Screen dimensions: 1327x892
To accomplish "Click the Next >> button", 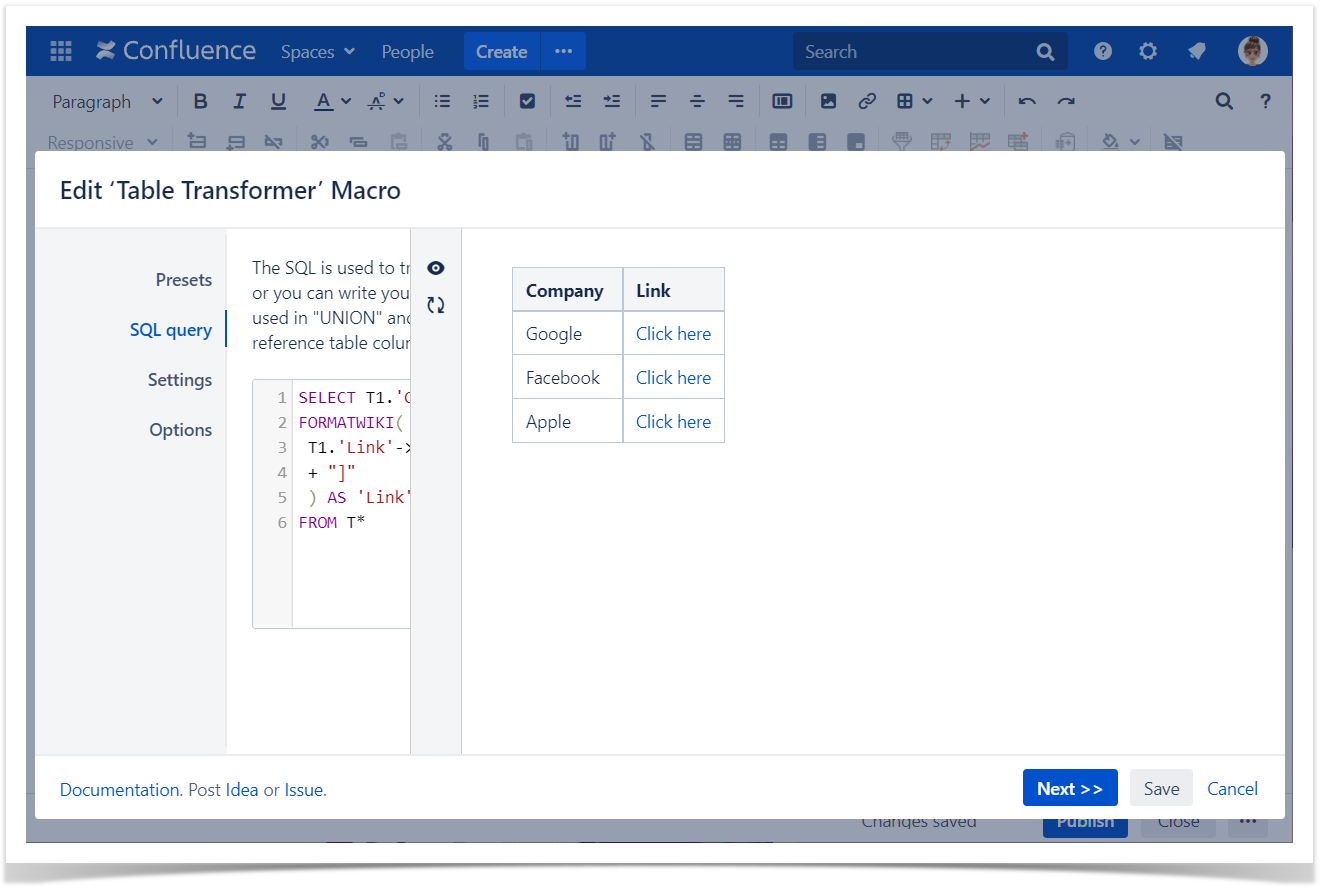I will tap(1069, 788).
